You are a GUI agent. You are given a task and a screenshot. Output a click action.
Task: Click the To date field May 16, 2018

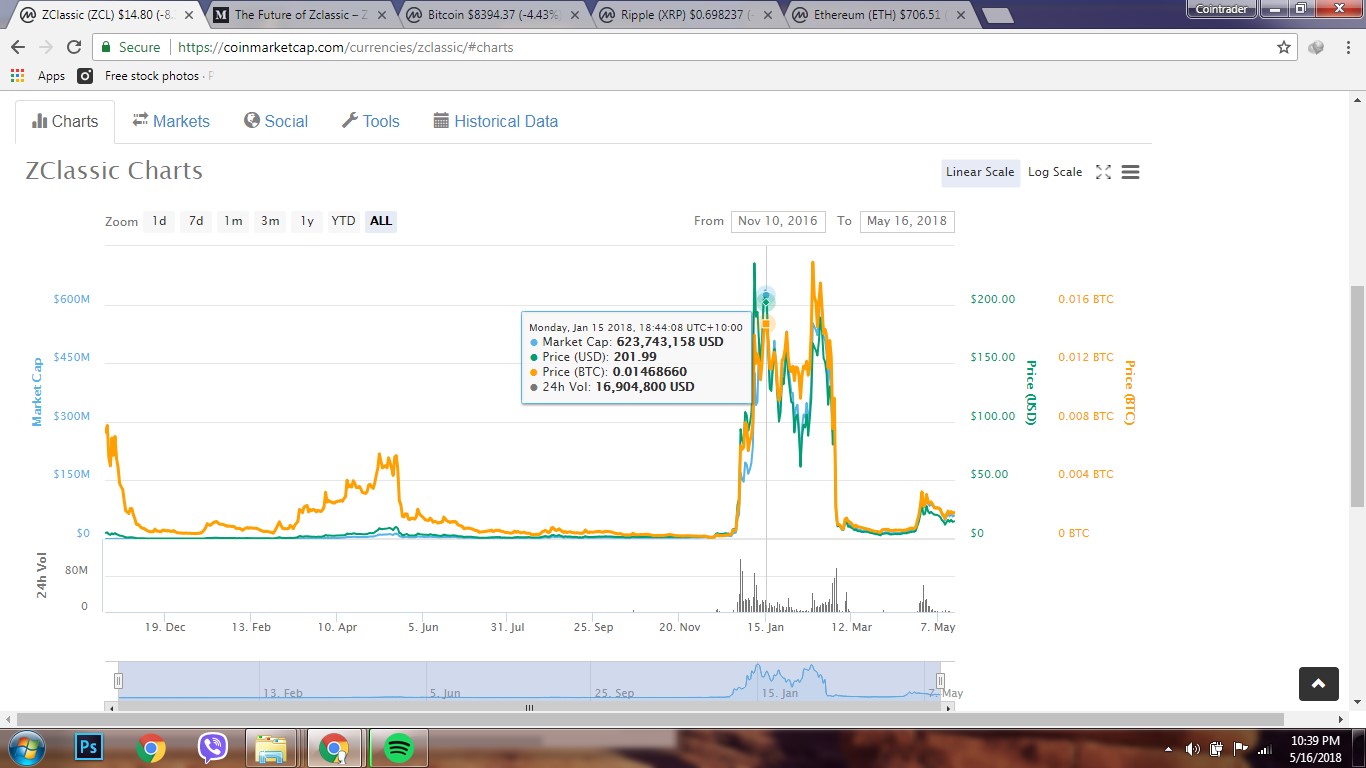[x=907, y=221]
